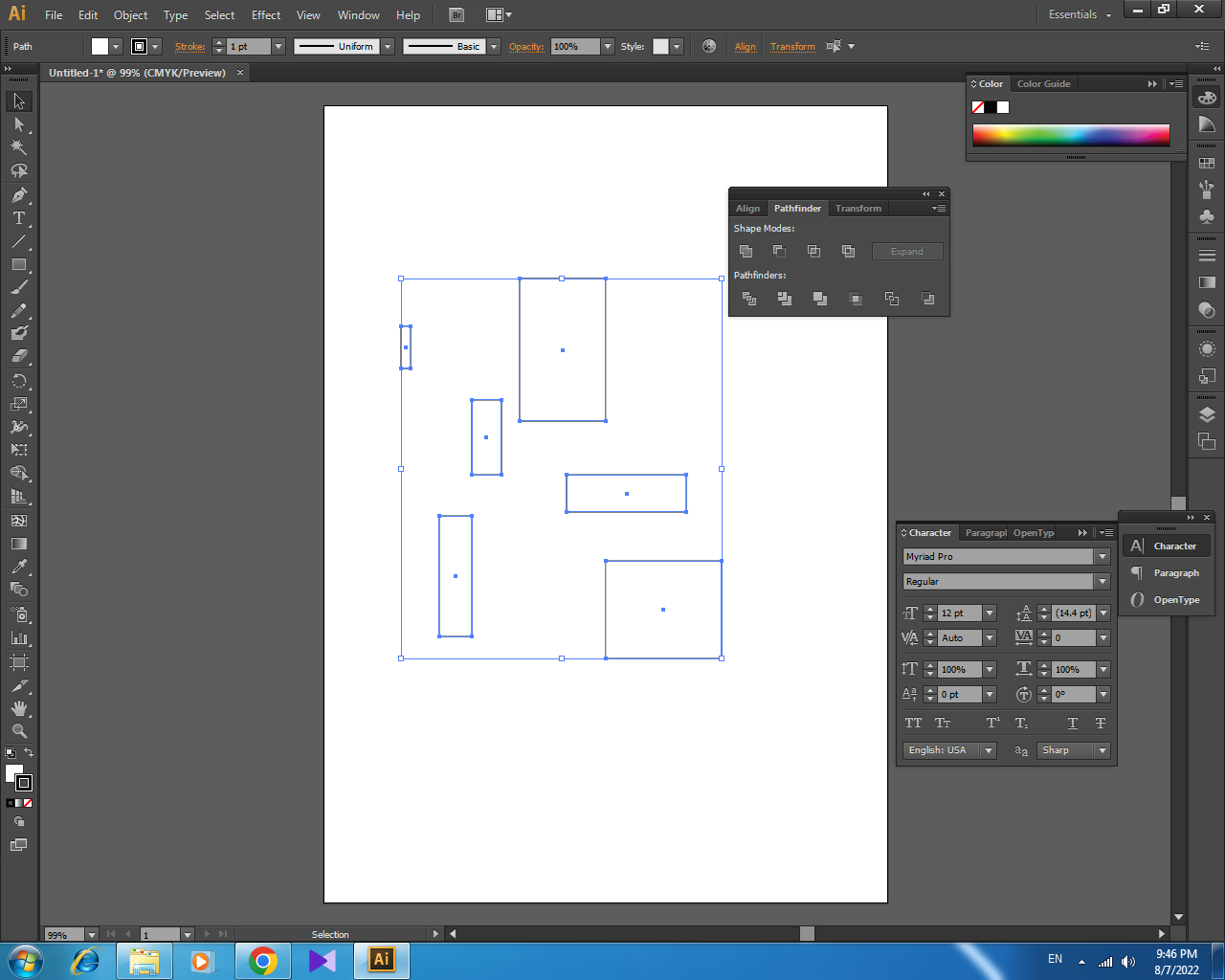
Task: Activate the Rotate tool
Action: 19,381
